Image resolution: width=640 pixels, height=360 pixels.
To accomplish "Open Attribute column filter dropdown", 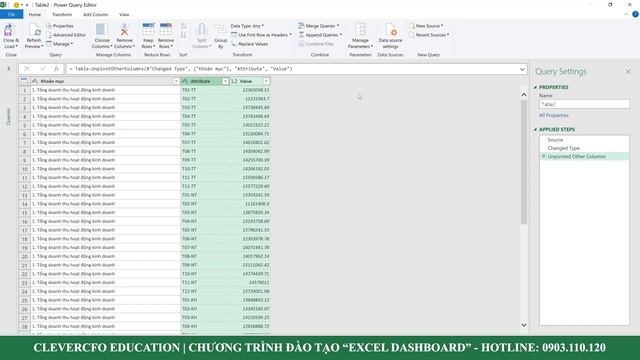I will click(x=225, y=81).
